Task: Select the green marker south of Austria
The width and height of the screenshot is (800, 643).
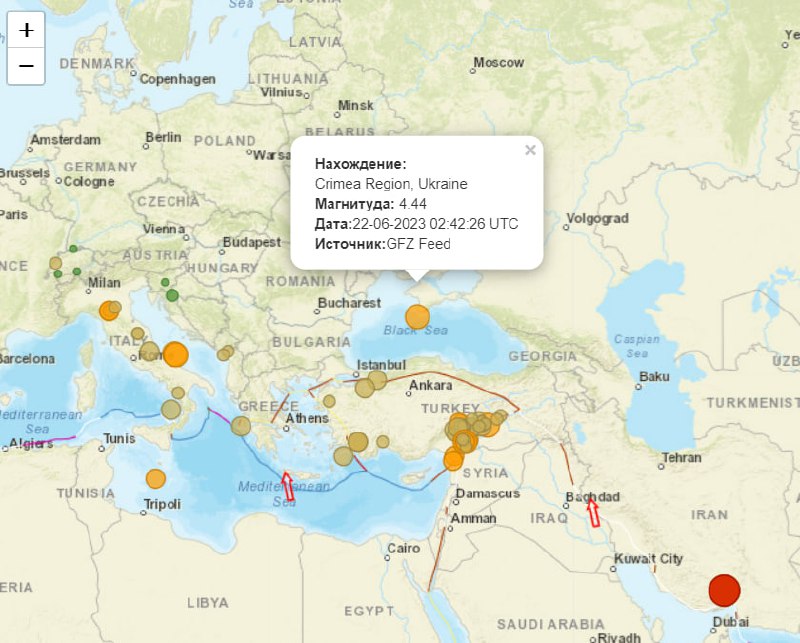Action: click(x=172, y=295)
